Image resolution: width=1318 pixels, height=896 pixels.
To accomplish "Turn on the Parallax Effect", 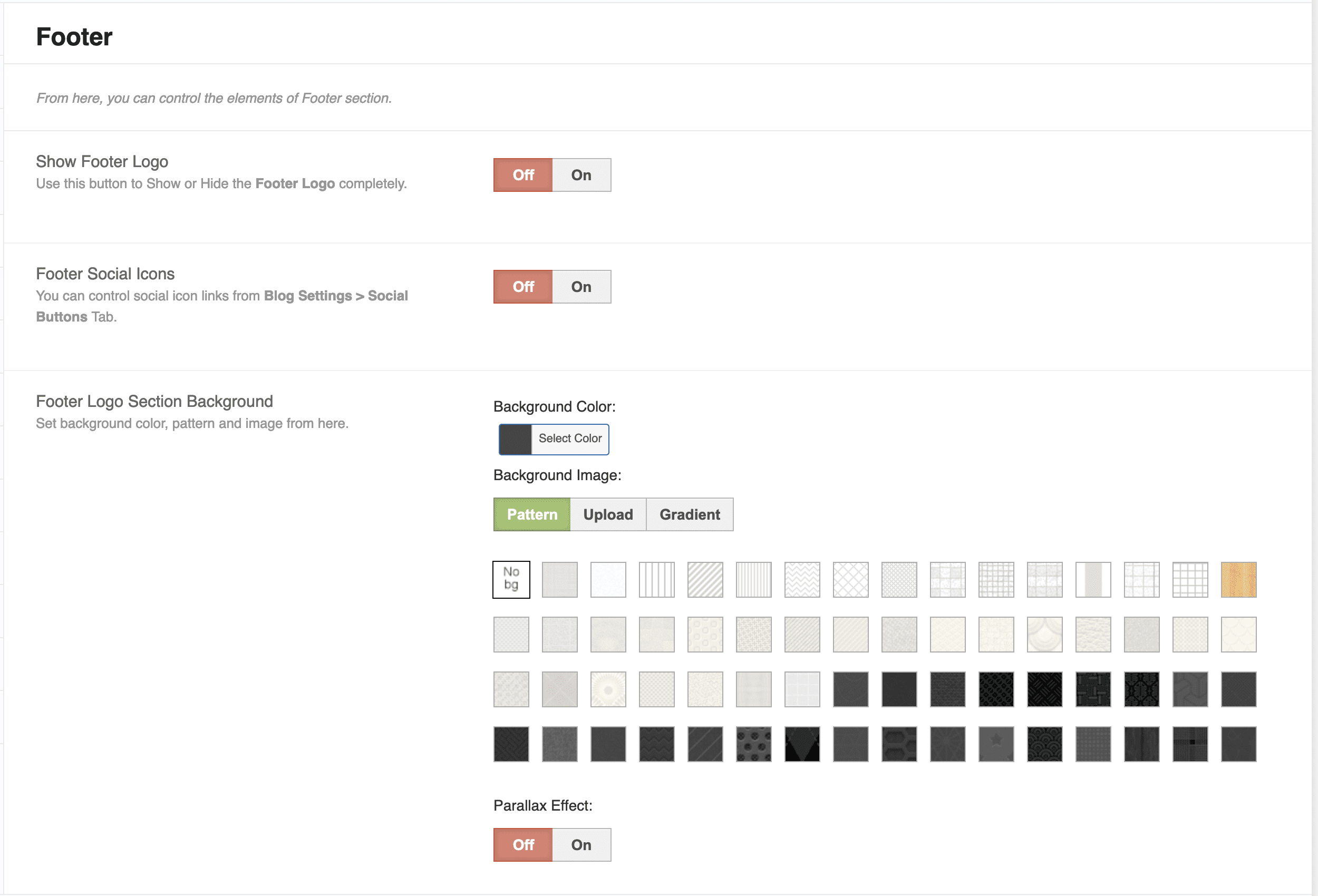I will pos(581,844).
